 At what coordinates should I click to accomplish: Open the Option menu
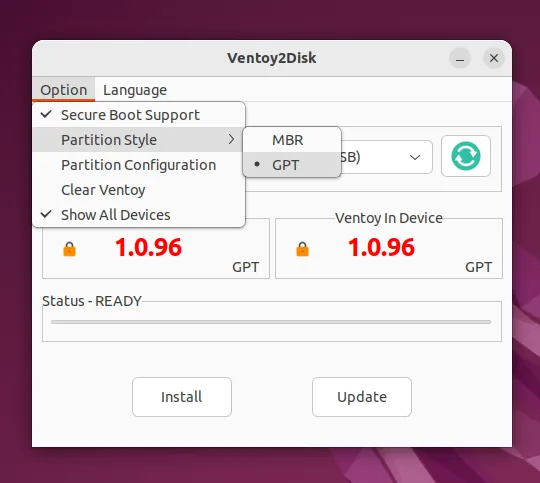(64, 90)
